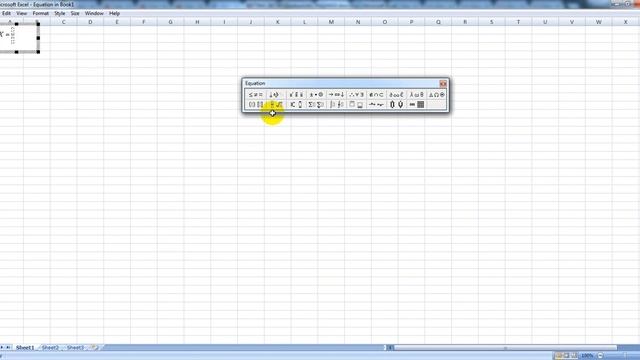Viewport: 640px width, 360px height.
Task: Open the embellishments palette
Action: pyautogui.click(x=296, y=95)
